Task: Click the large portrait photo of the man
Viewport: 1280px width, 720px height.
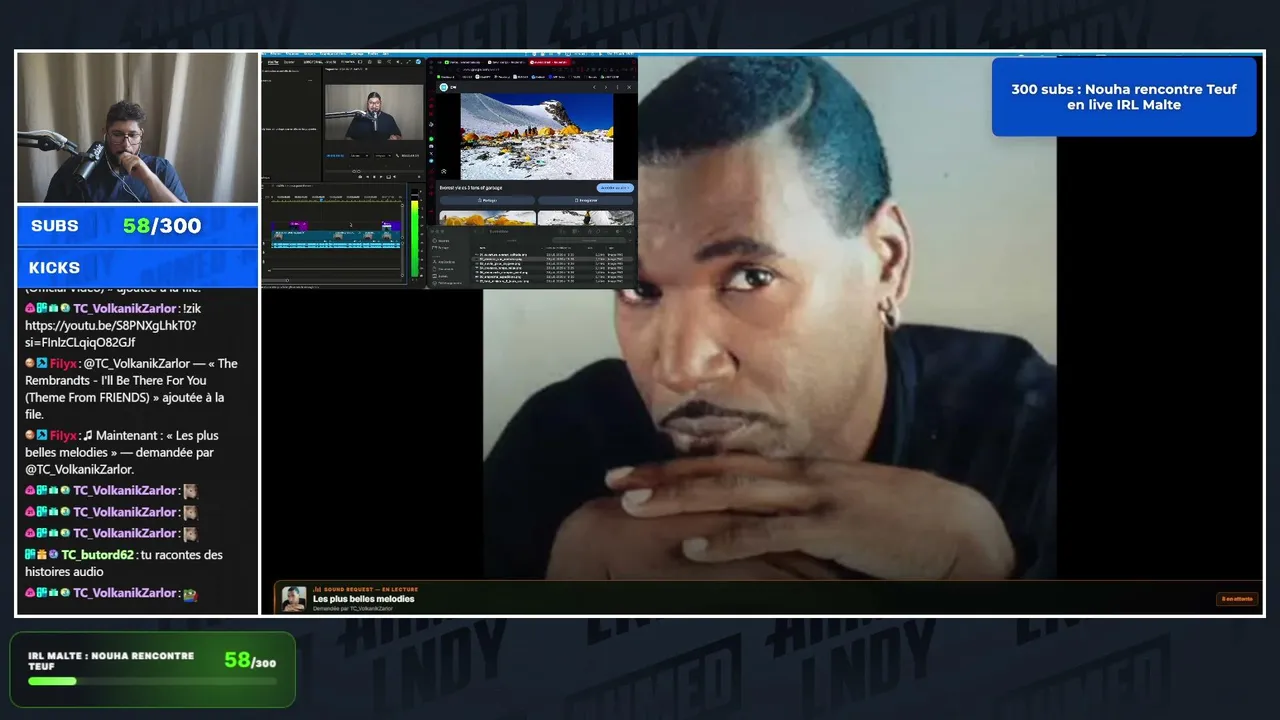Action: coord(769,317)
